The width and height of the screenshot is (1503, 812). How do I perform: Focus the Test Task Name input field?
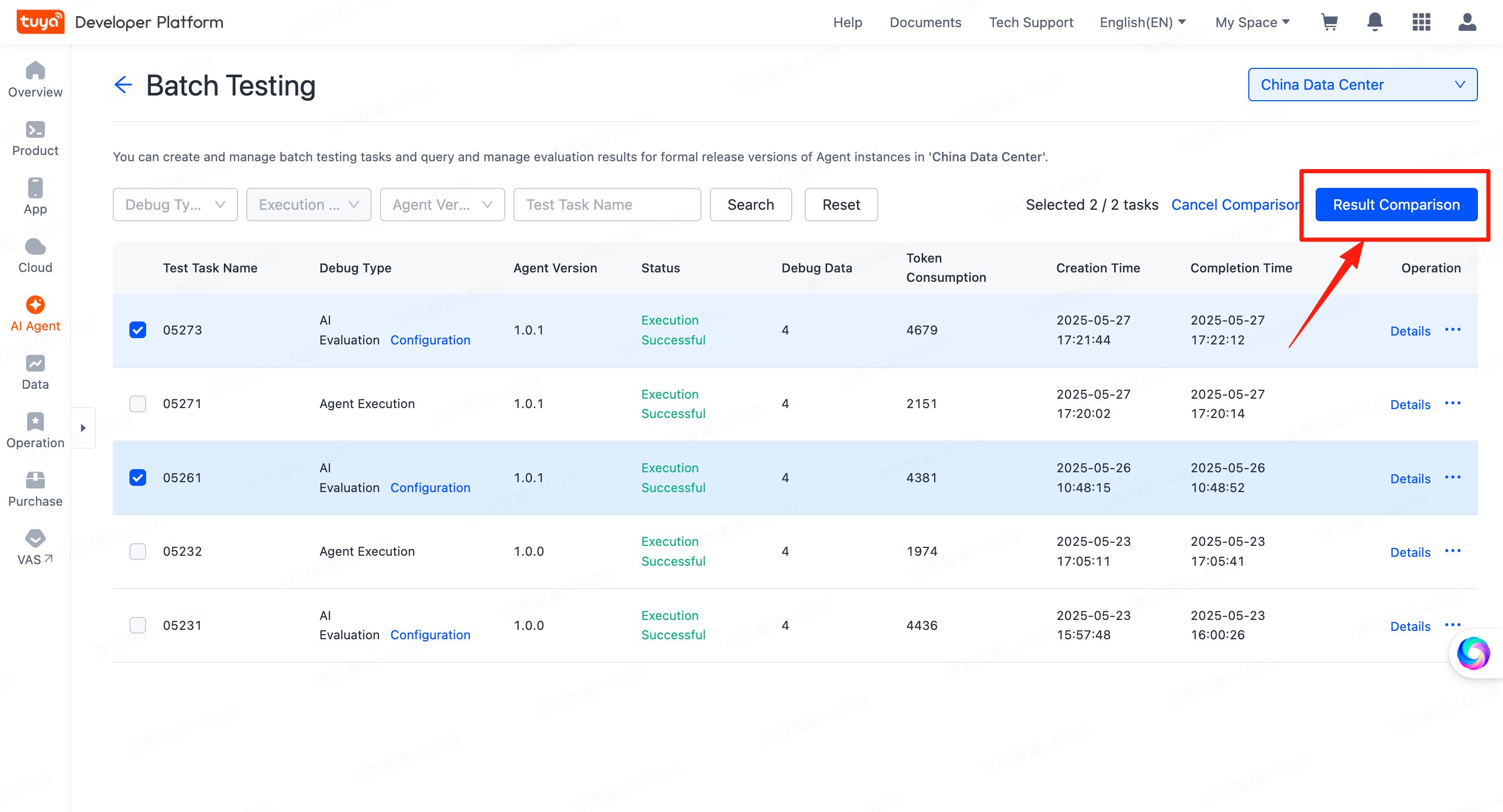point(607,205)
